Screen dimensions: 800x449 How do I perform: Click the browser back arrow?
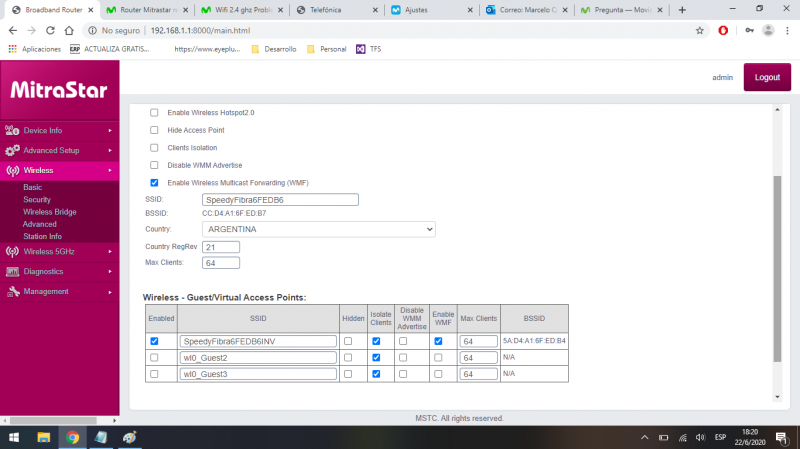[13, 31]
